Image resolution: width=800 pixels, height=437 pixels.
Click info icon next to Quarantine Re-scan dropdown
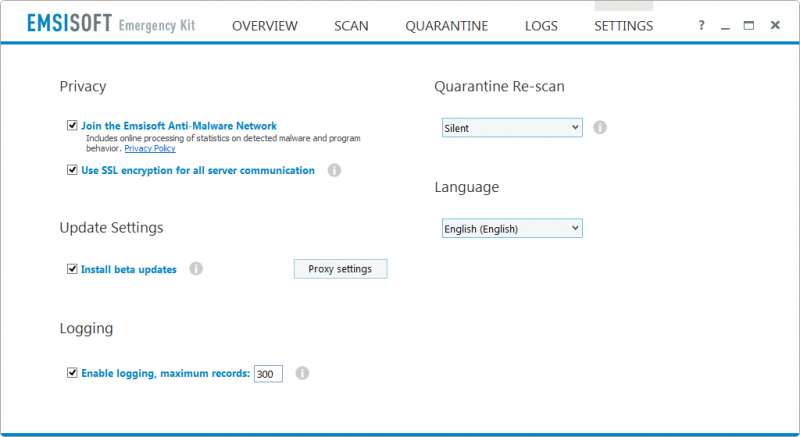click(600, 127)
